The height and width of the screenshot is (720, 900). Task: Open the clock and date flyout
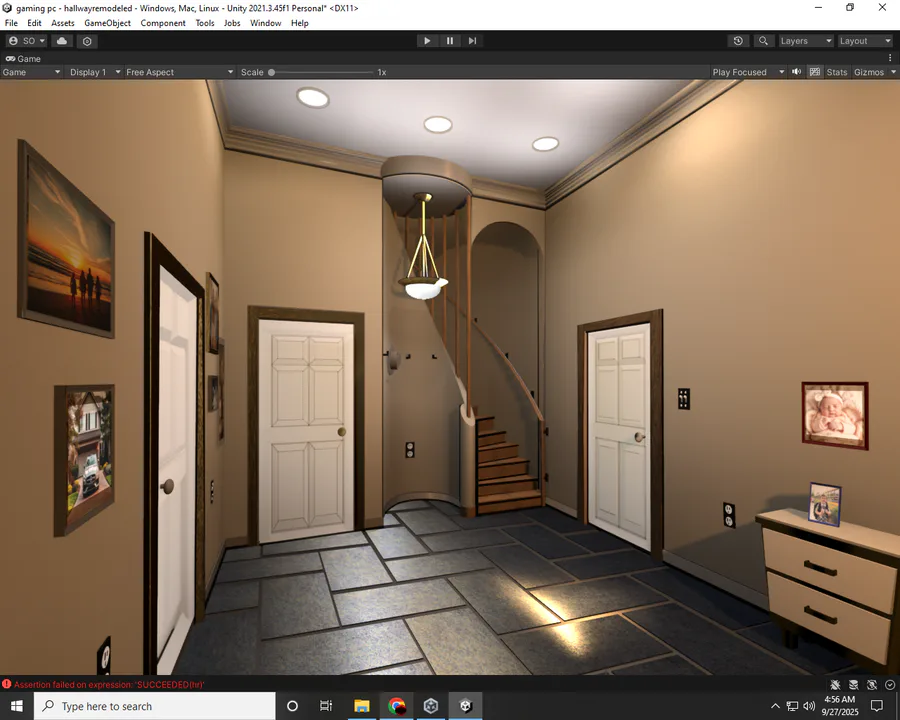point(840,706)
